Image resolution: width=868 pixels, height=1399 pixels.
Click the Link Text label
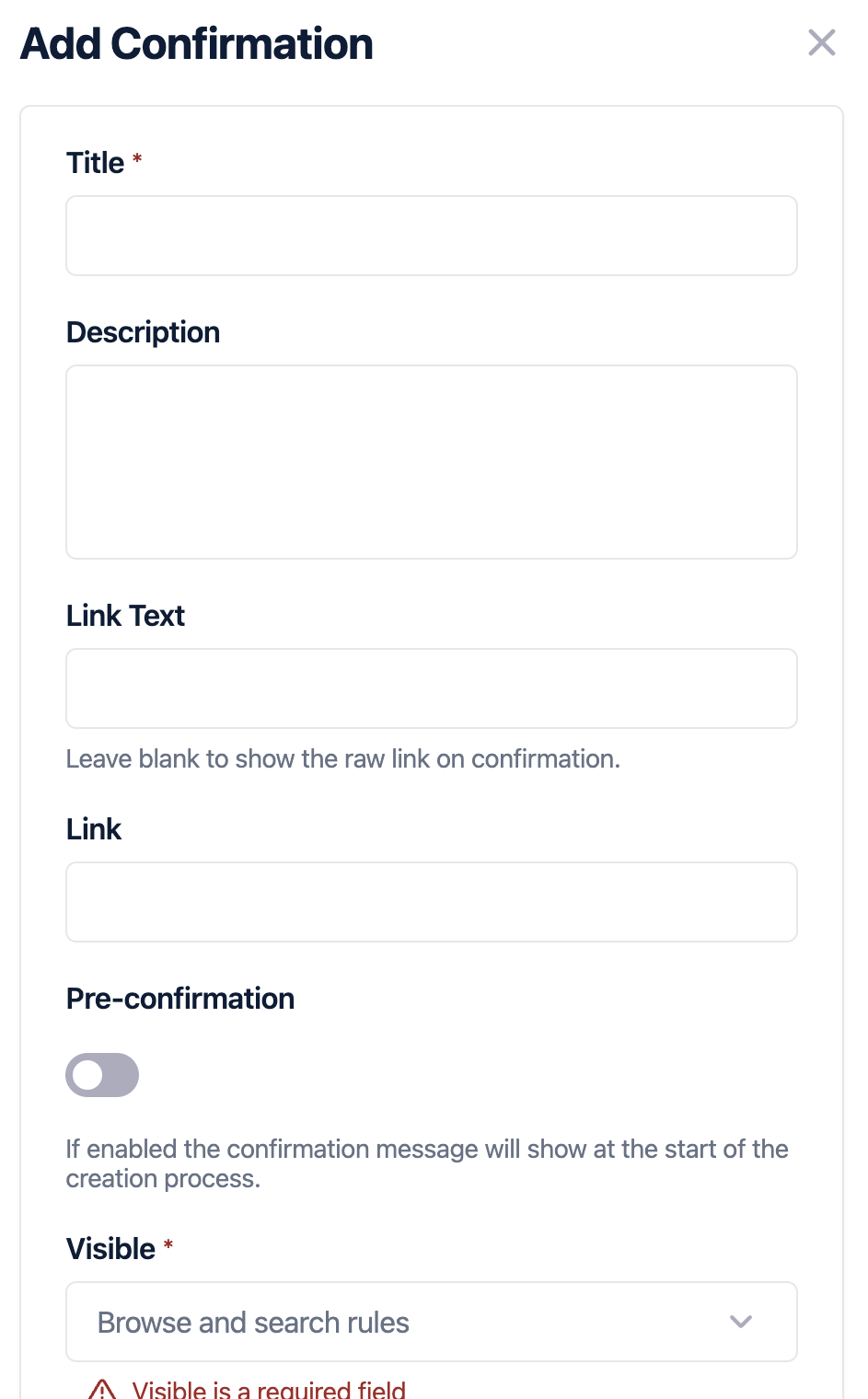[x=125, y=616]
